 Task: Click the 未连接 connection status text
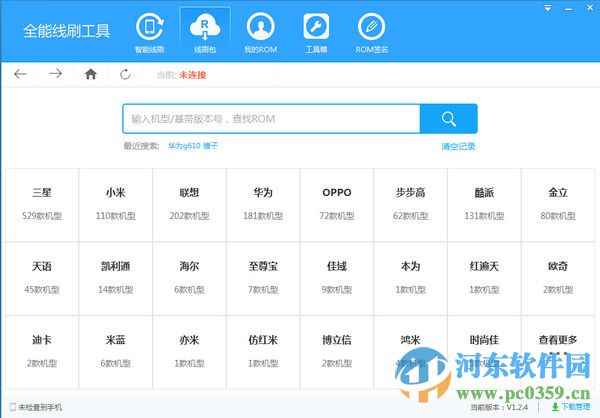point(192,75)
